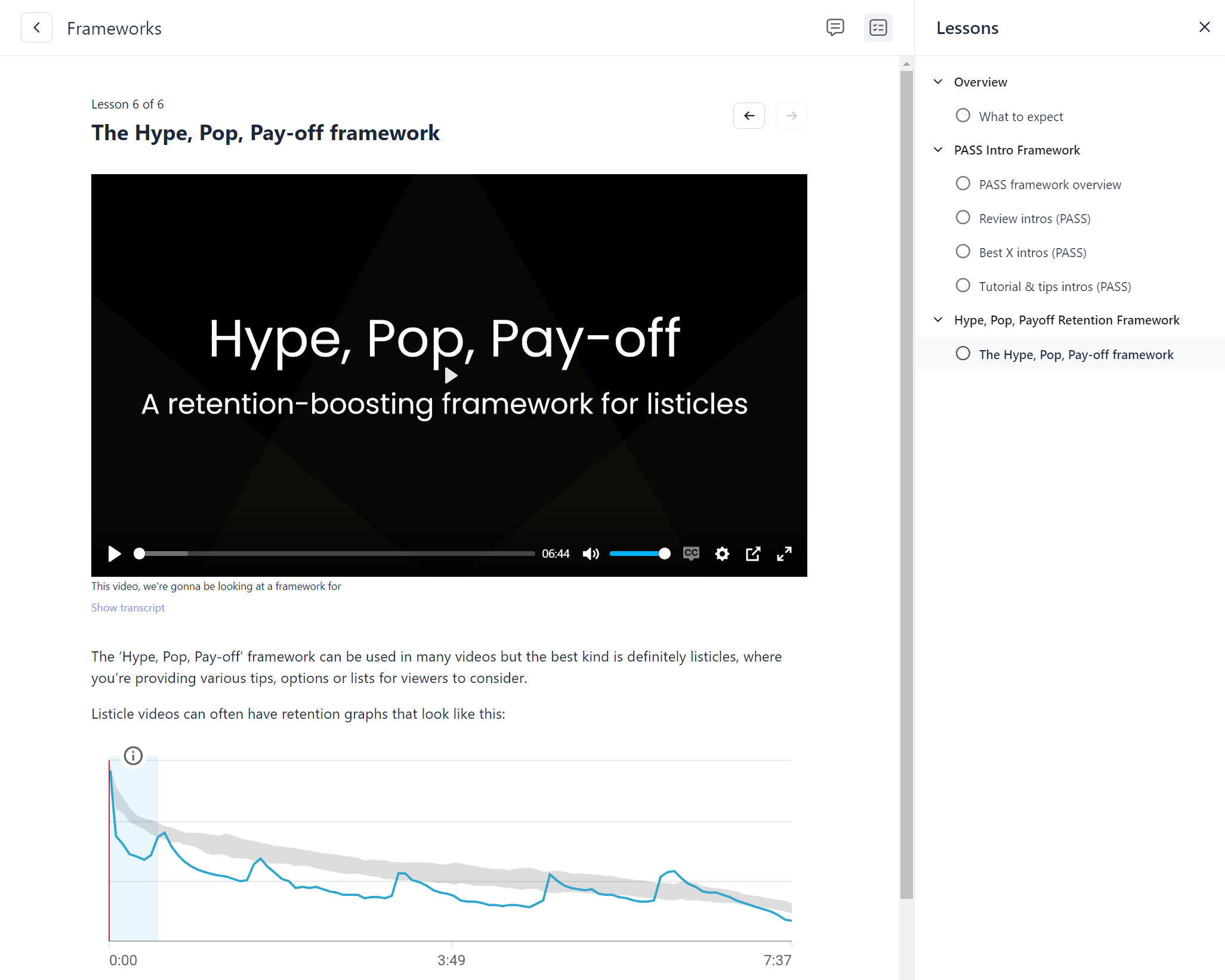The width and height of the screenshot is (1225, 980).
Task: Mark 'PASS framework overview' completion circle
Action: coord(963,184)
